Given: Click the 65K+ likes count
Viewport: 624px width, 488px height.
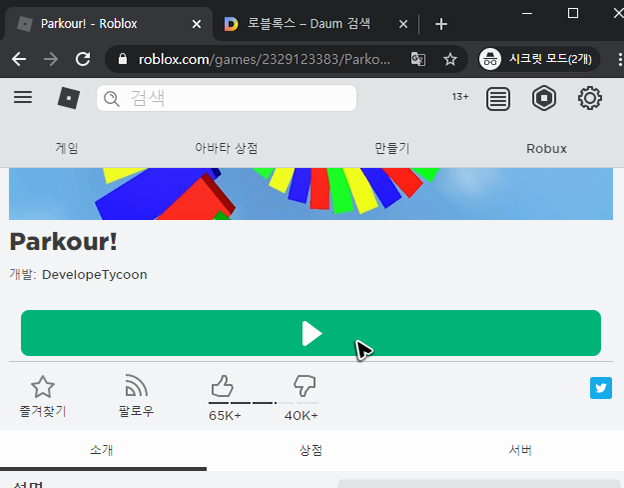Looking at the screenshot, I should click(225, 416).
